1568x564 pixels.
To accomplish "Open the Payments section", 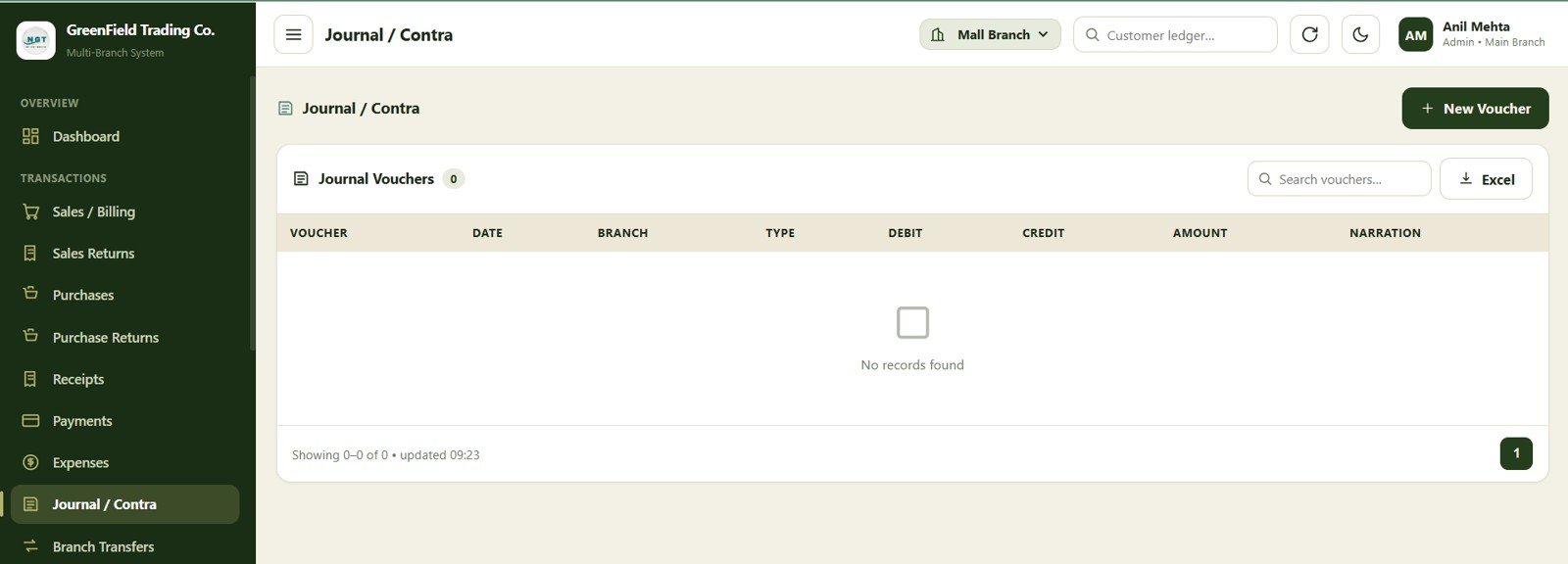I will click(124, 421).
